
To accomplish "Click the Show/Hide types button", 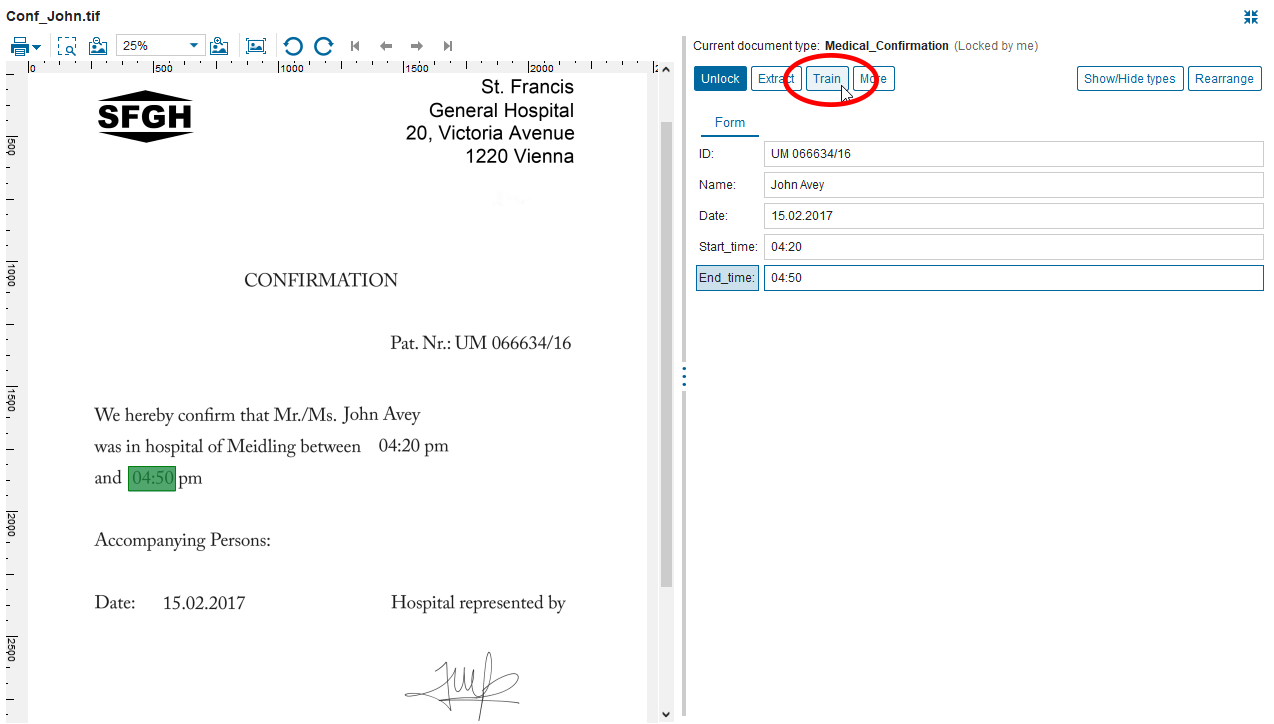I will click(1130, 79).
